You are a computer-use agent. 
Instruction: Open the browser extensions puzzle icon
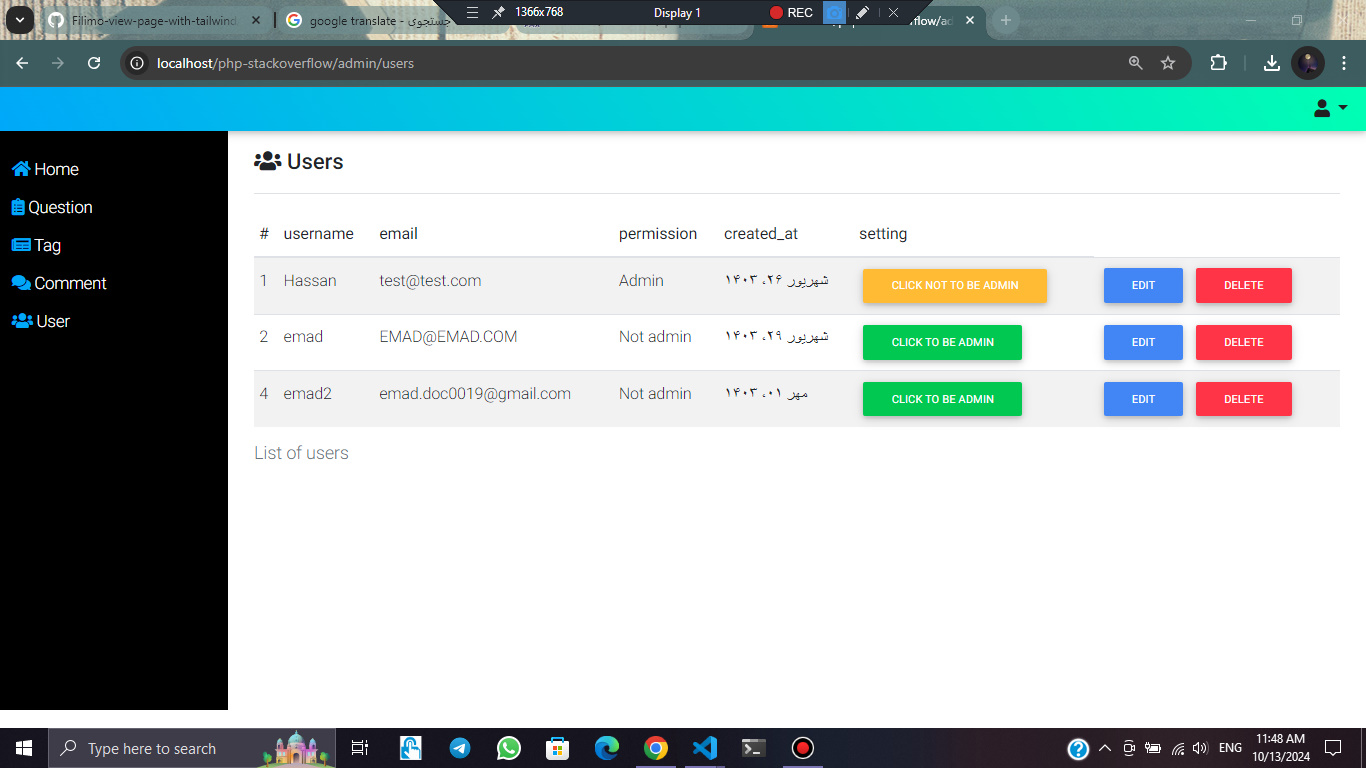click(1218, 63)
